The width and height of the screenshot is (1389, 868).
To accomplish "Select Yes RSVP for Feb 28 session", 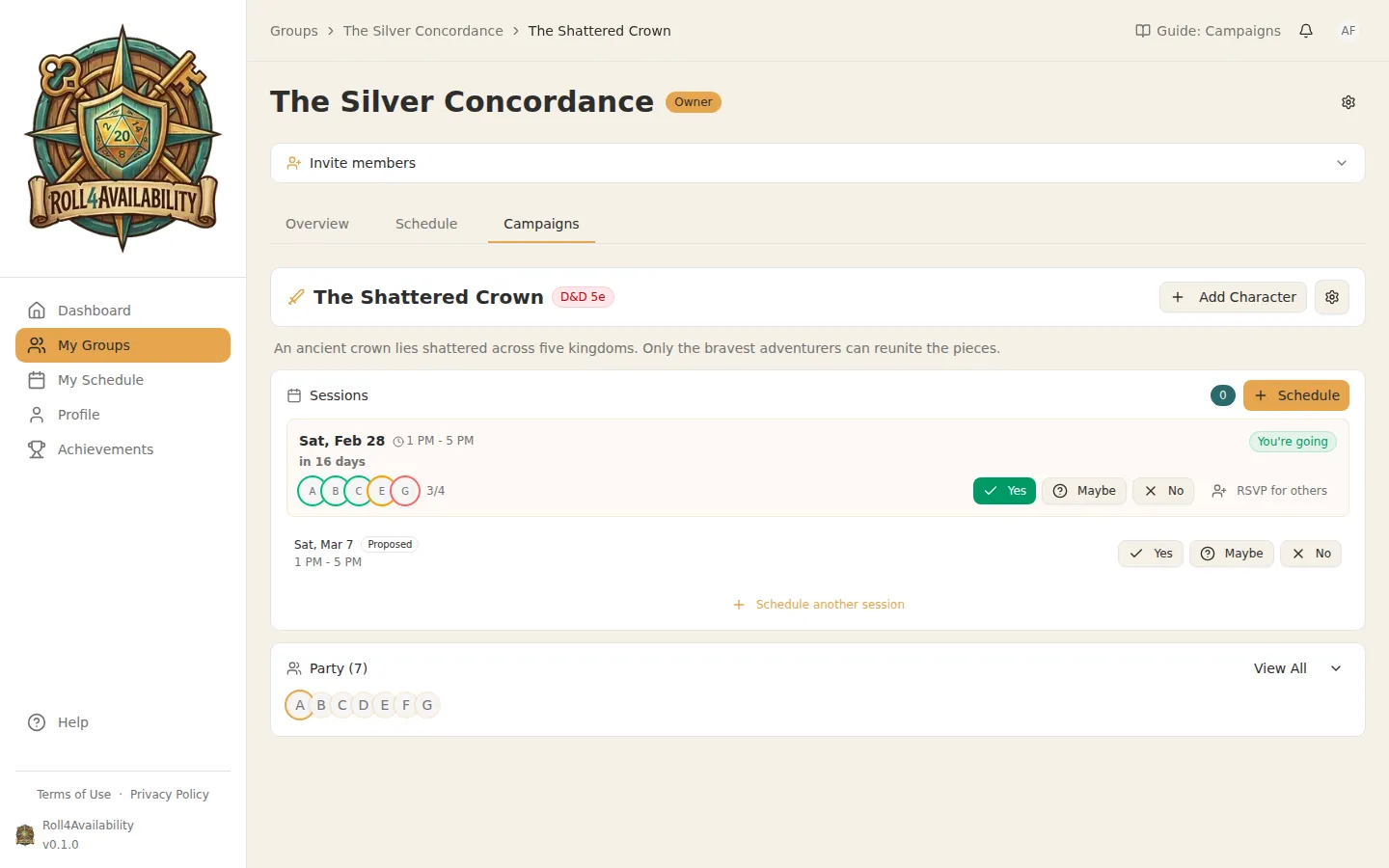I will point(1004,491).
